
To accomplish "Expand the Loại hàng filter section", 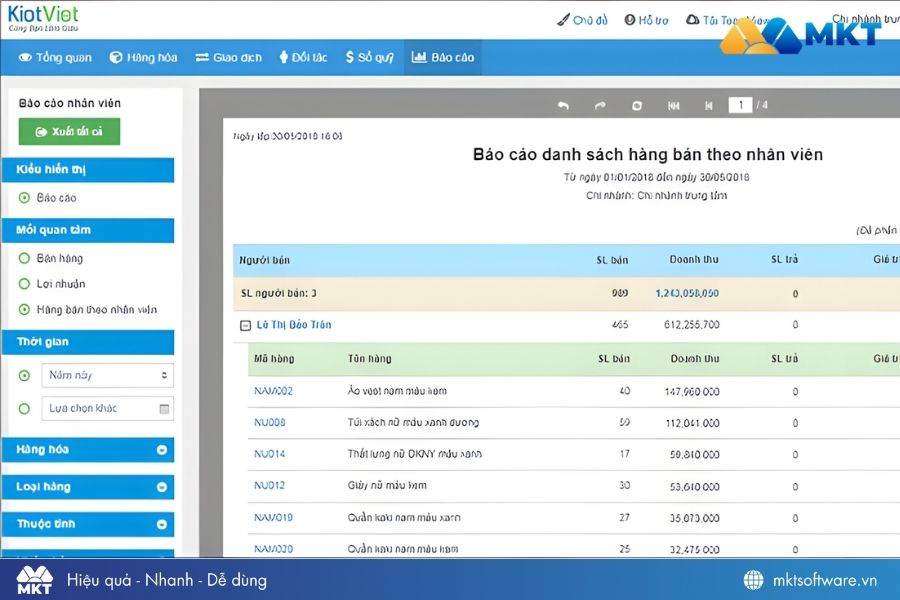I will 161,487.
